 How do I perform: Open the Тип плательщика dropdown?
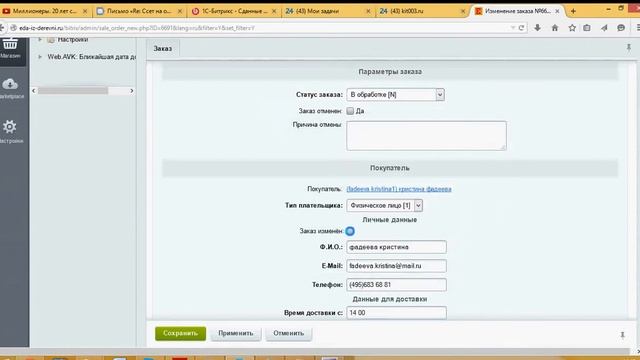(384, 205)
